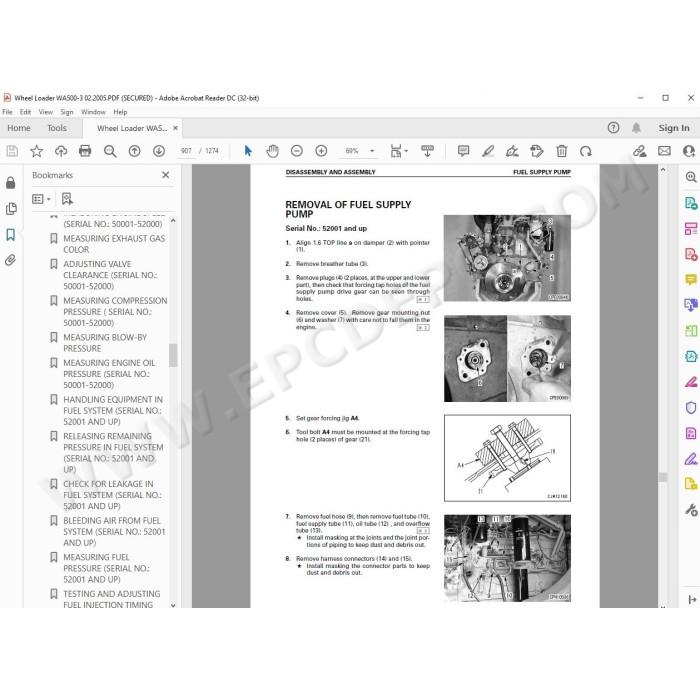700x700 pixels.
Task: Click the page number field showing 907
Action: 186,151
